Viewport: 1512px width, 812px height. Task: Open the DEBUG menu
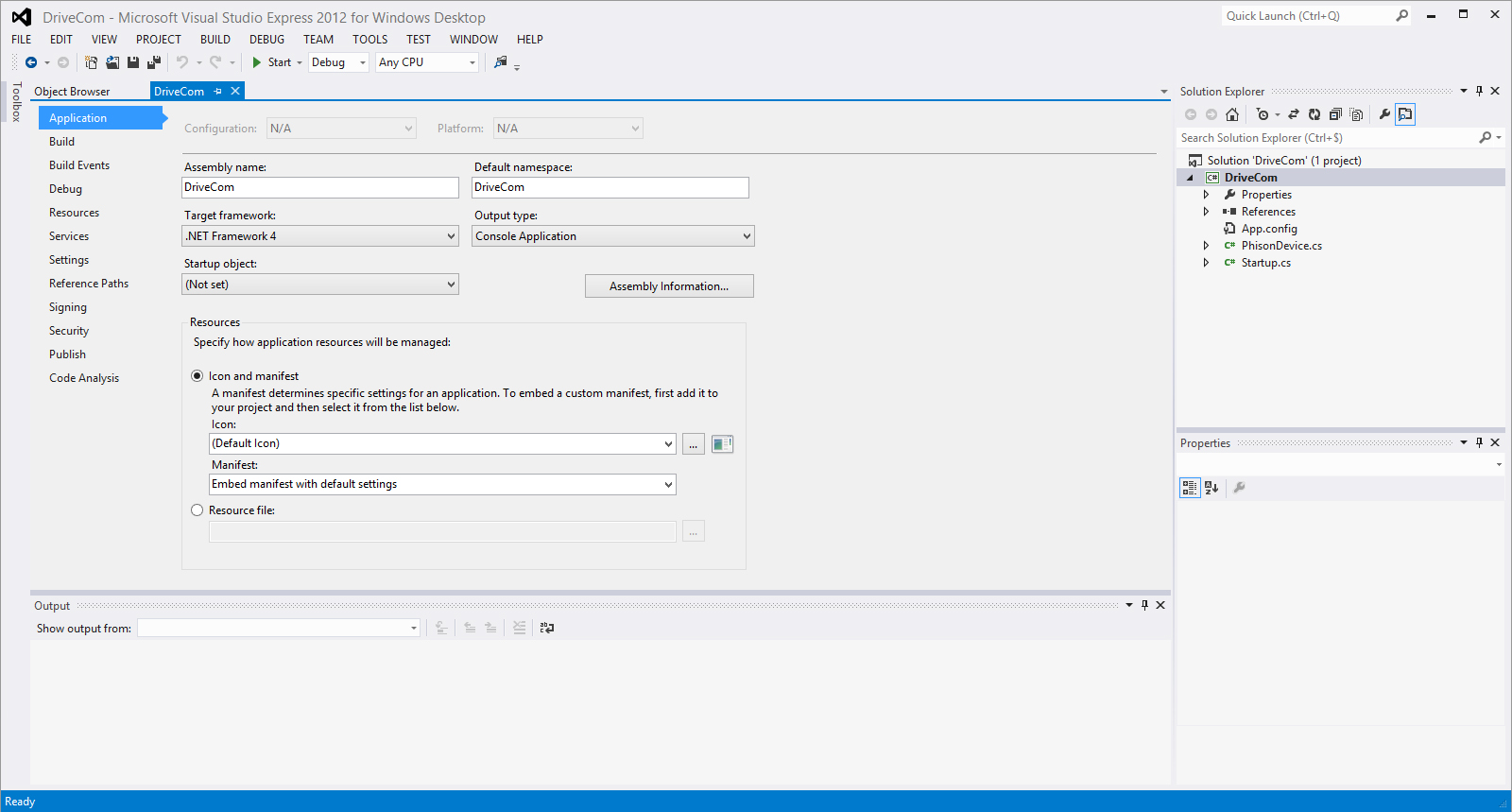click(x=266, y=40)
